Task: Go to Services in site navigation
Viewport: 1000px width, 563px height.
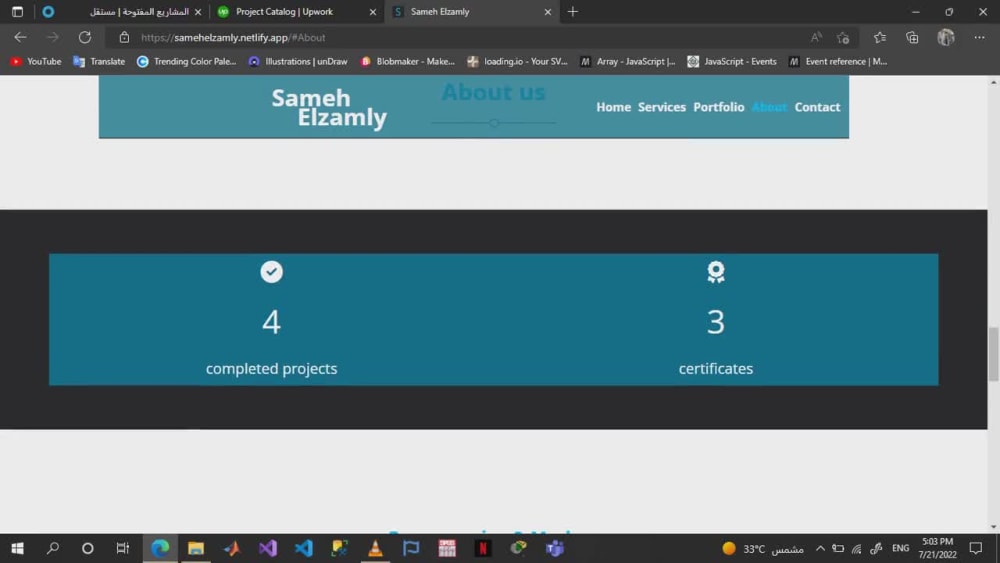Action: [662, 107]
